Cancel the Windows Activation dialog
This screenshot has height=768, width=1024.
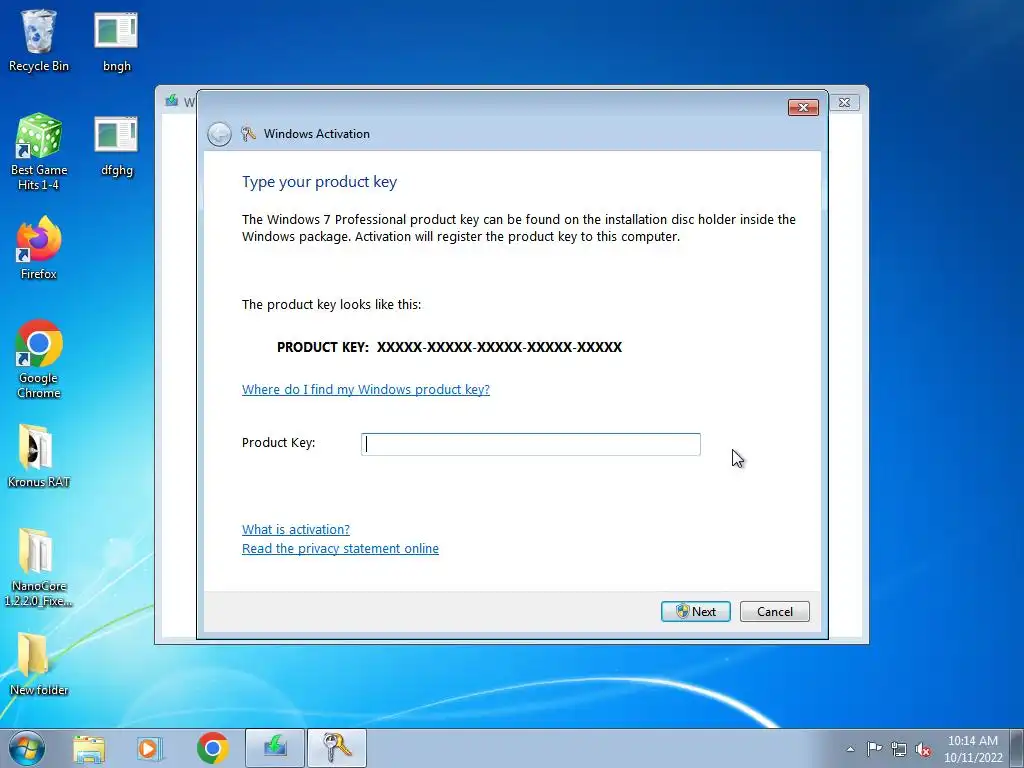pyautogui.click(x=775, y=611)
